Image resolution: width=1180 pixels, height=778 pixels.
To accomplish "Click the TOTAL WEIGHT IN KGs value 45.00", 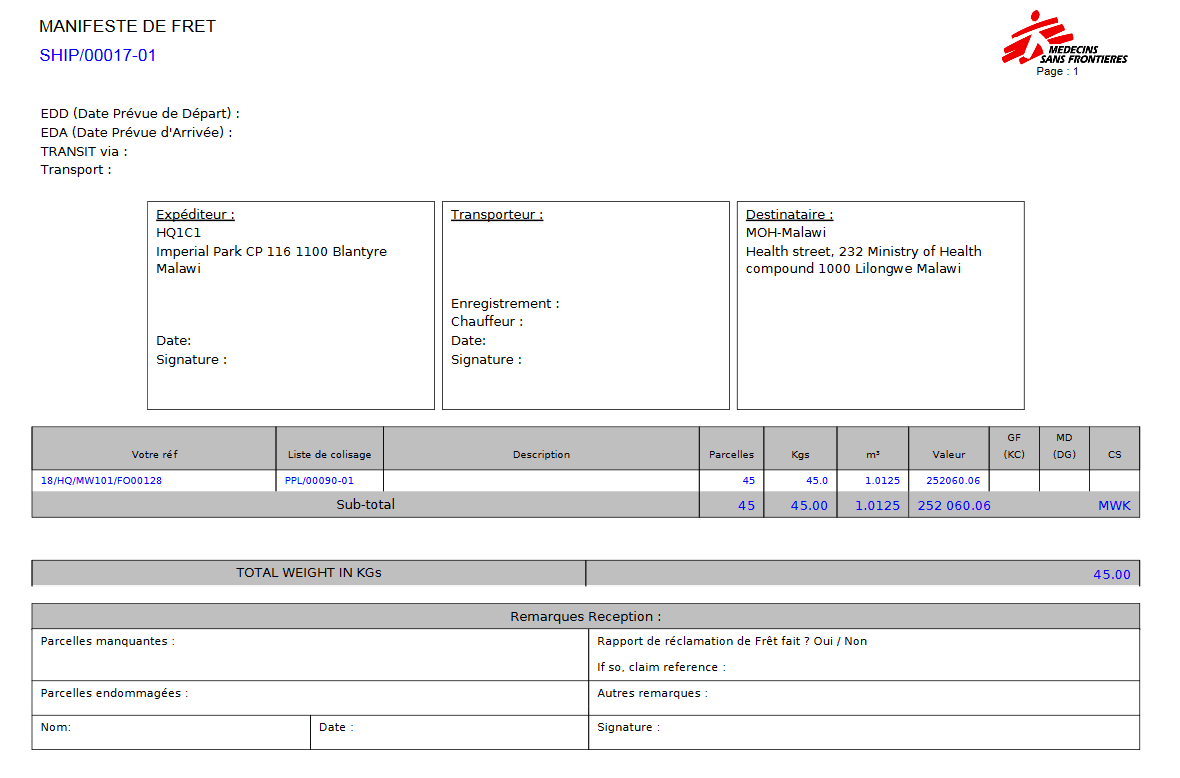I will (x=1111, y=575).
